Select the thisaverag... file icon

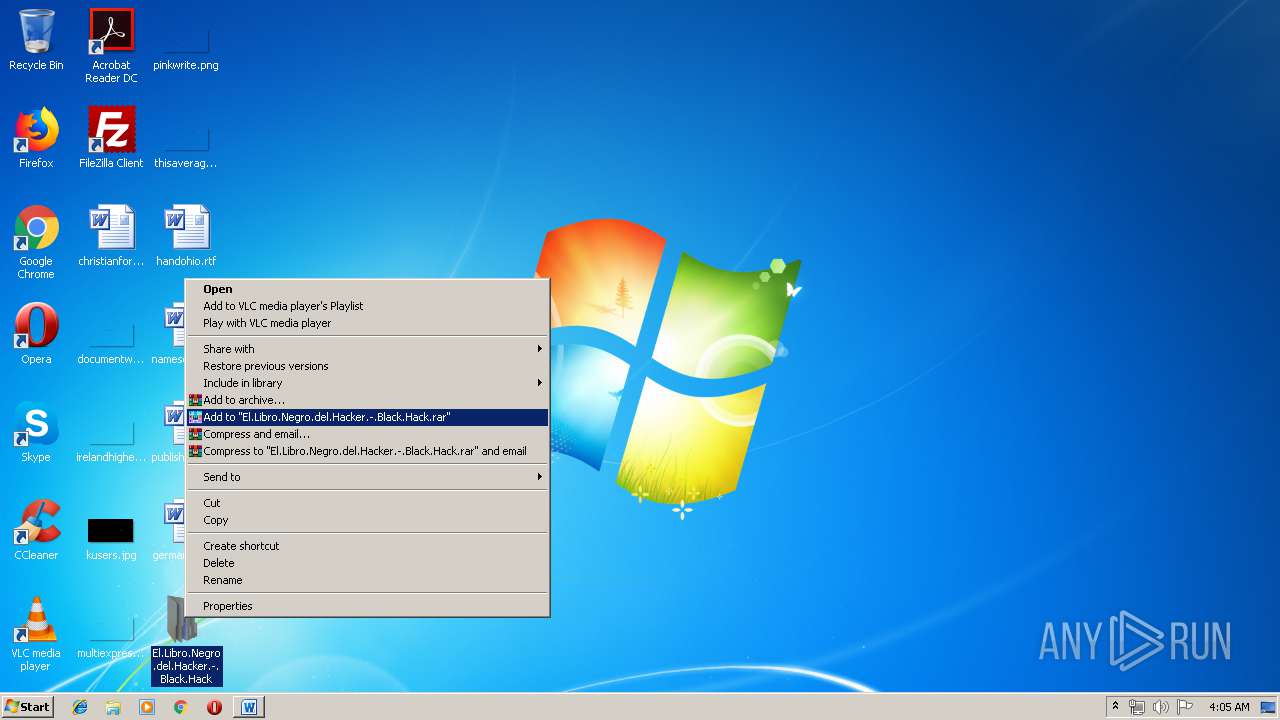coord(186,144)
